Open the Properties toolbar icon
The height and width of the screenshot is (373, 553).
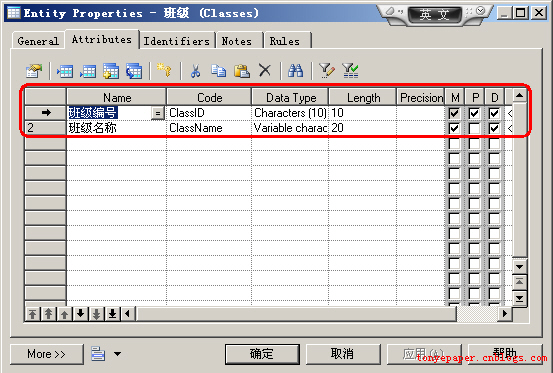pos(34,71)
